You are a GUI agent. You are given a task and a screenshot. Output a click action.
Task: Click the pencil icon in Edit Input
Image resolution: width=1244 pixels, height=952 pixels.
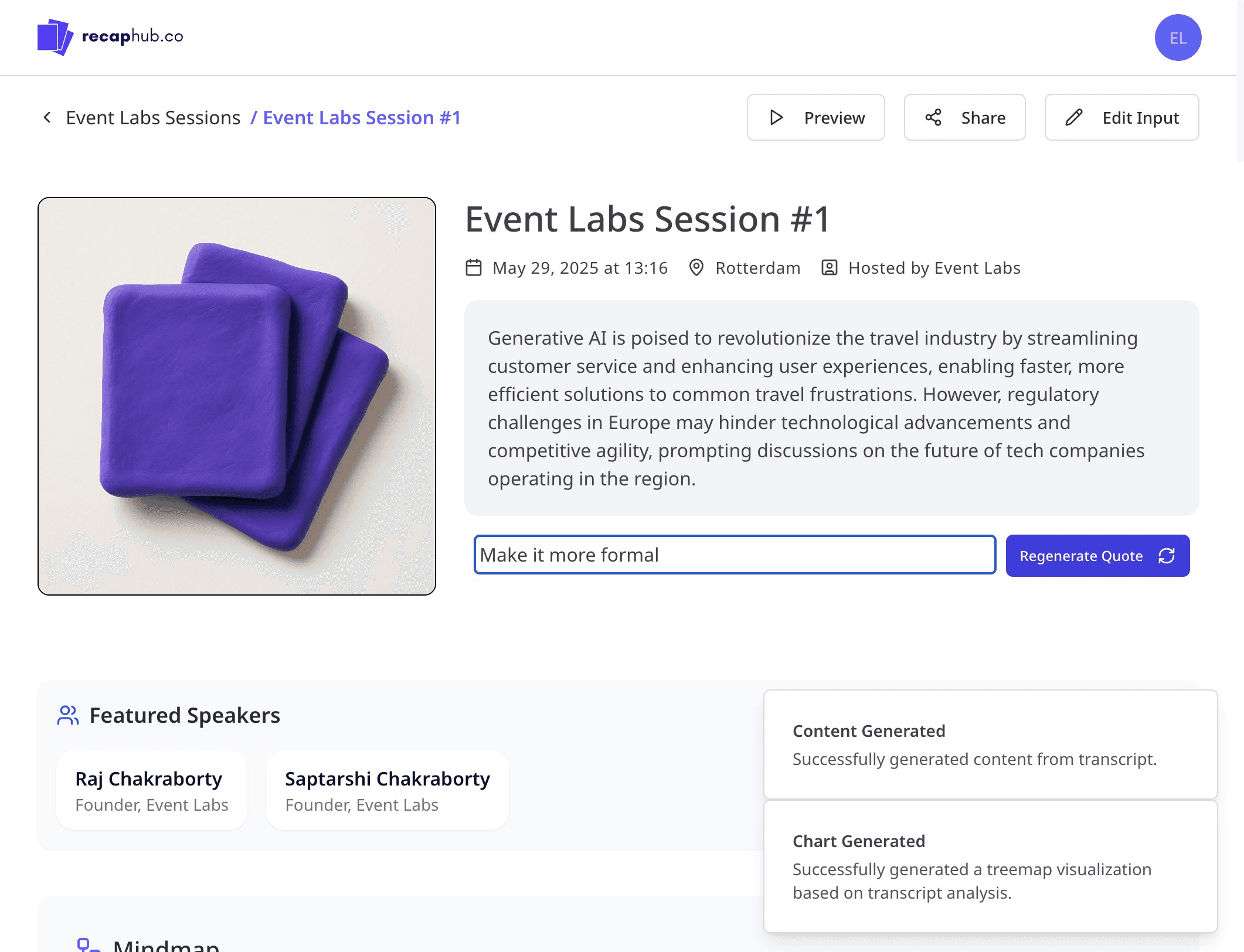[1074, 118]
